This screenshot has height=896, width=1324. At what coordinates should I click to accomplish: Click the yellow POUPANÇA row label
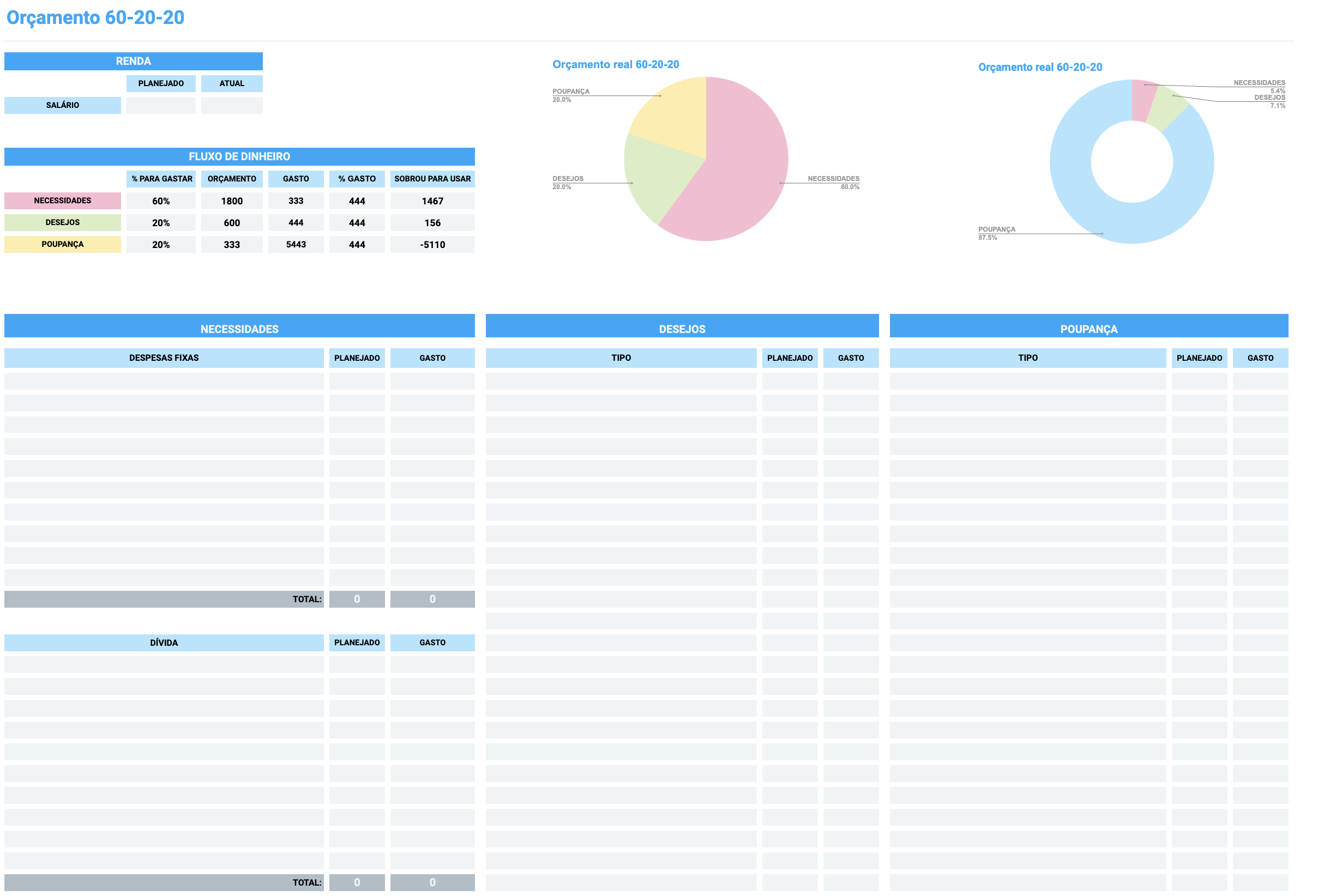[63, 245]
